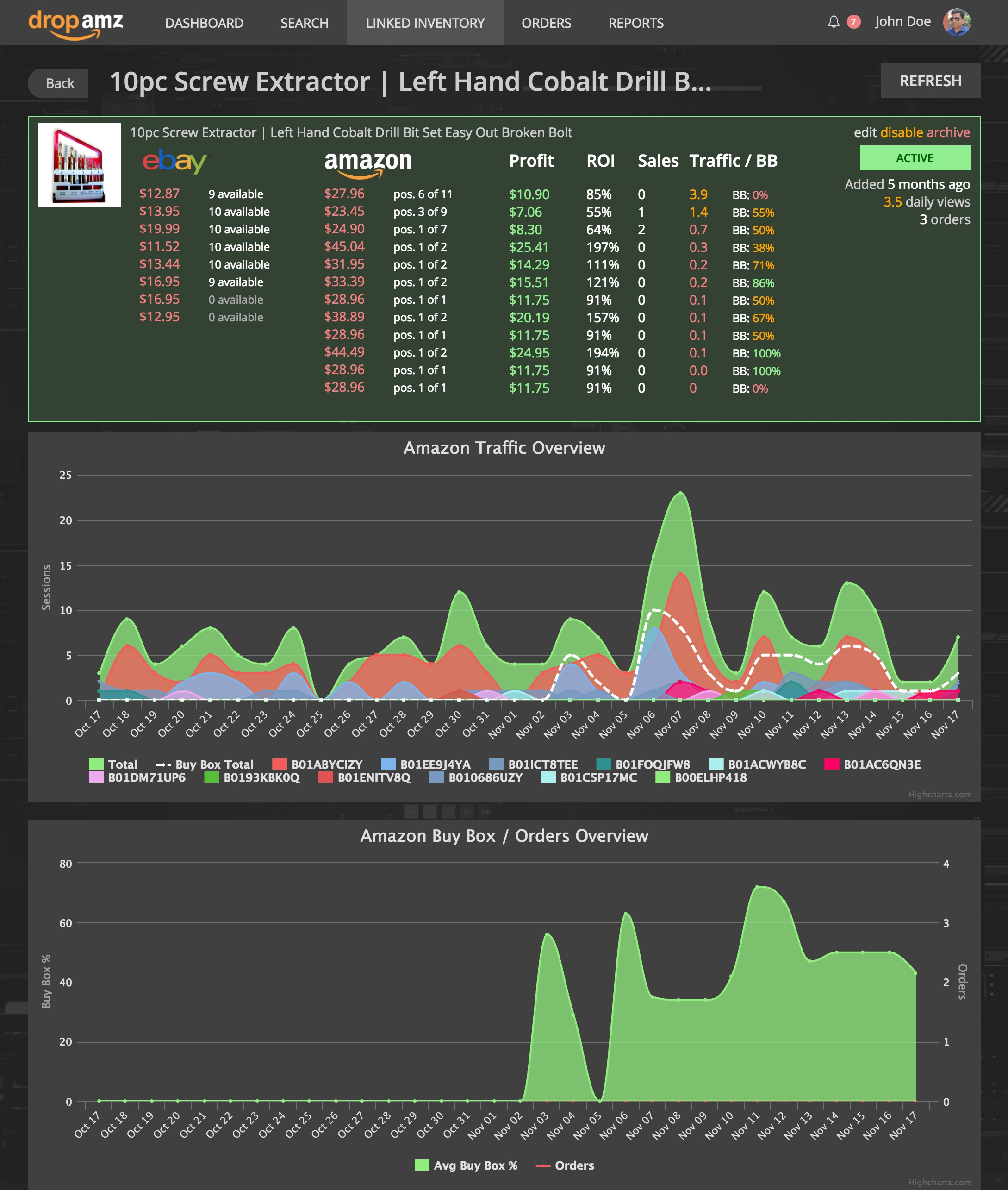Toggle the ACTIVE status button
The image size is (1008, 1190).
pos(915,158)
